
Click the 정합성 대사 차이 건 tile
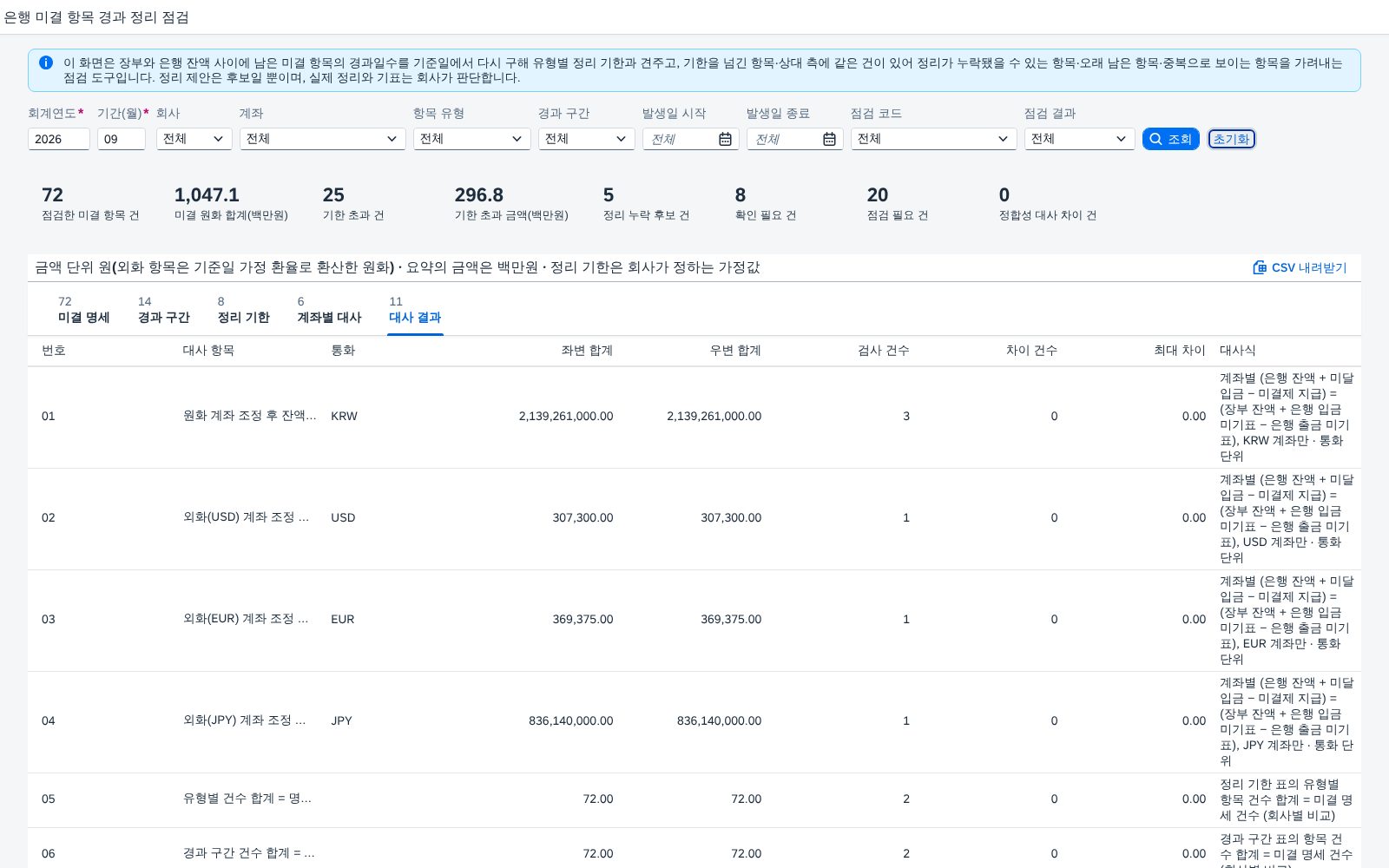point(1047,204)
